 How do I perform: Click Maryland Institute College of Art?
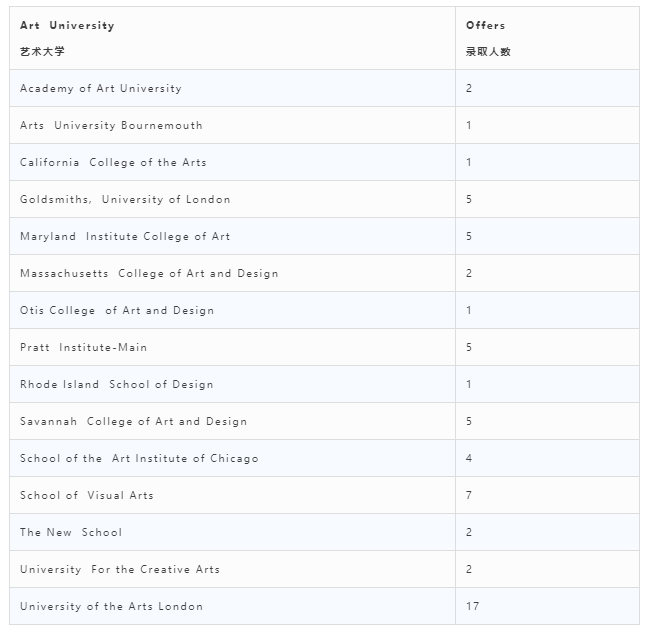tap(125, 237)
